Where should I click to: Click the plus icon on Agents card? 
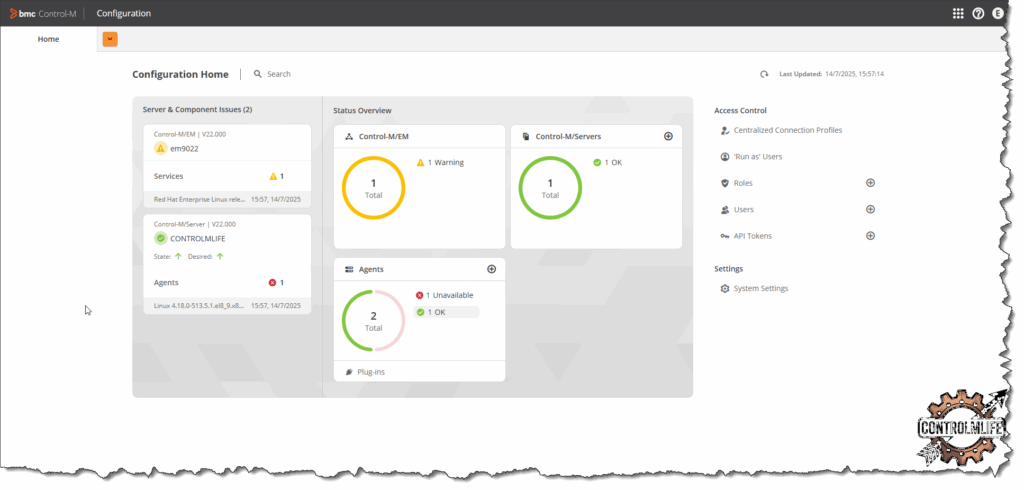tap(491, 269)
